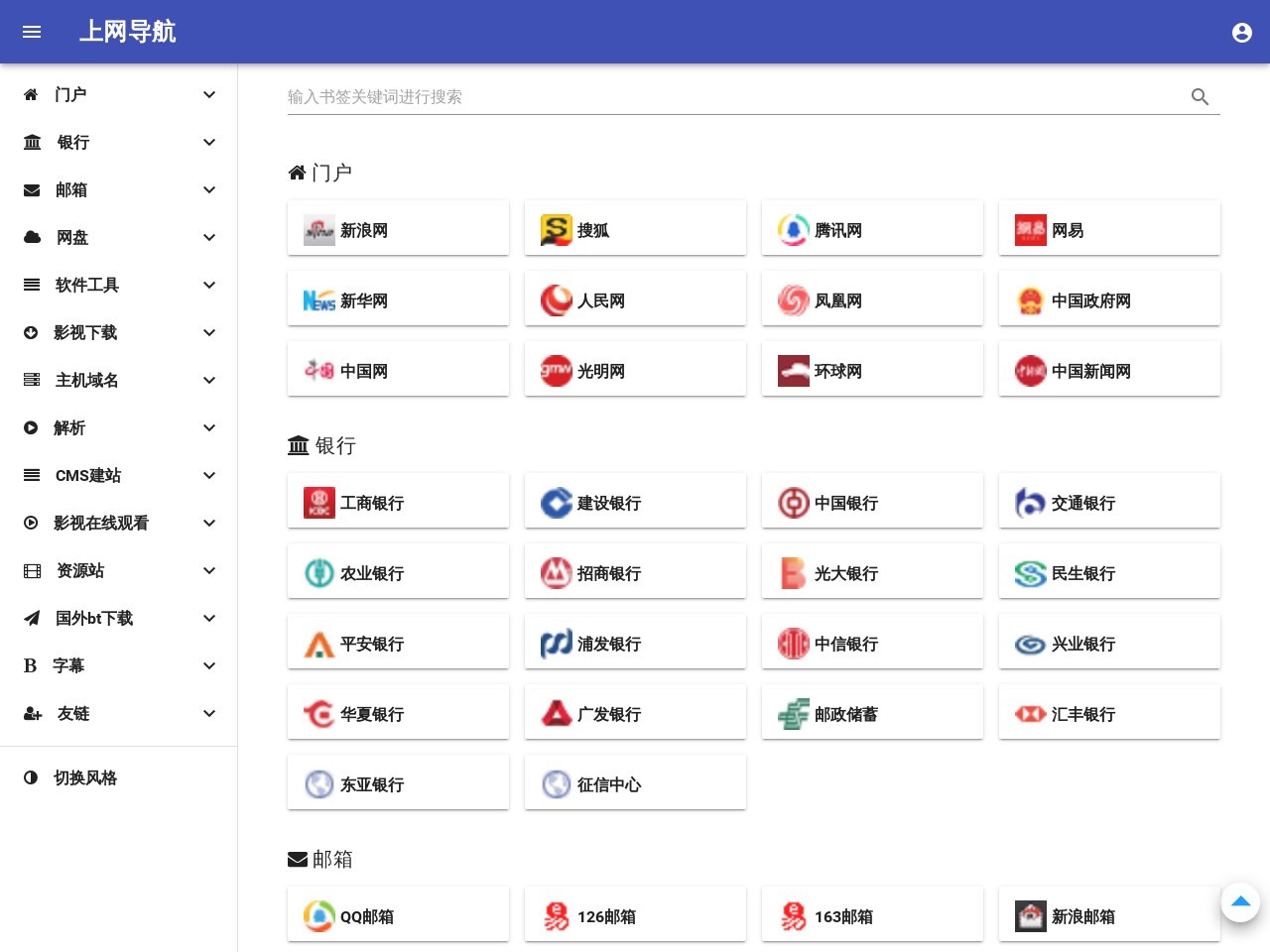Screen dimensions: 1270x952
Task: Click the user account icon
Action: [1242, 32]
